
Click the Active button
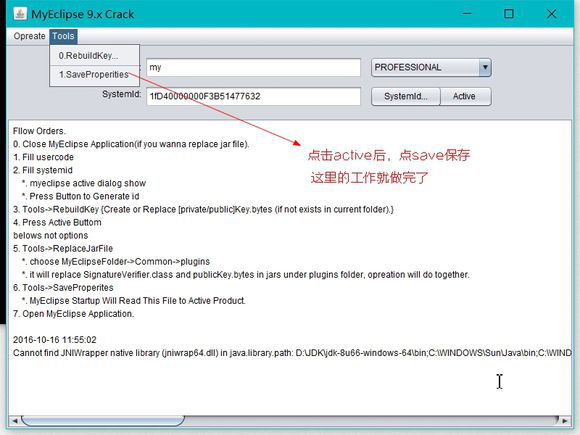(x=466, y=97)
